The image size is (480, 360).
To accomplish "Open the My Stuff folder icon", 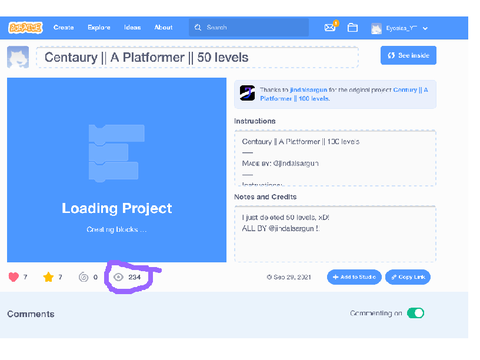I will click(x=352, y=28).
